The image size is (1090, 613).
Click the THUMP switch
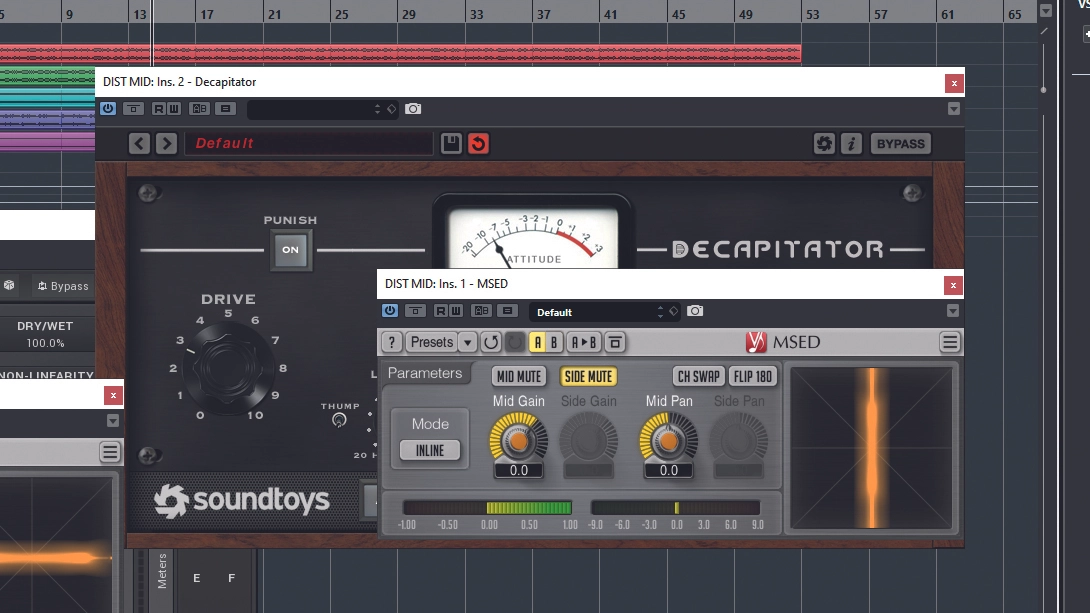click(339, 420)
